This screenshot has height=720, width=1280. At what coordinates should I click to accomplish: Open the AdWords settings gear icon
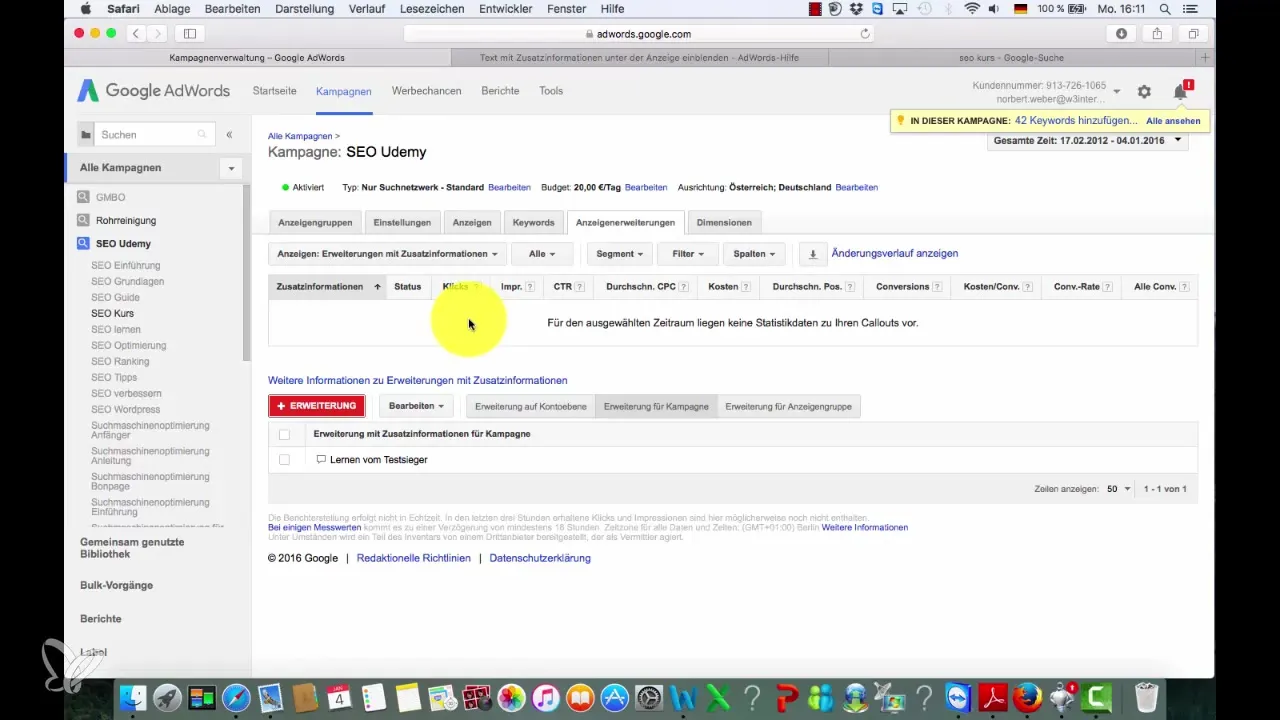tap(1144, 92)
